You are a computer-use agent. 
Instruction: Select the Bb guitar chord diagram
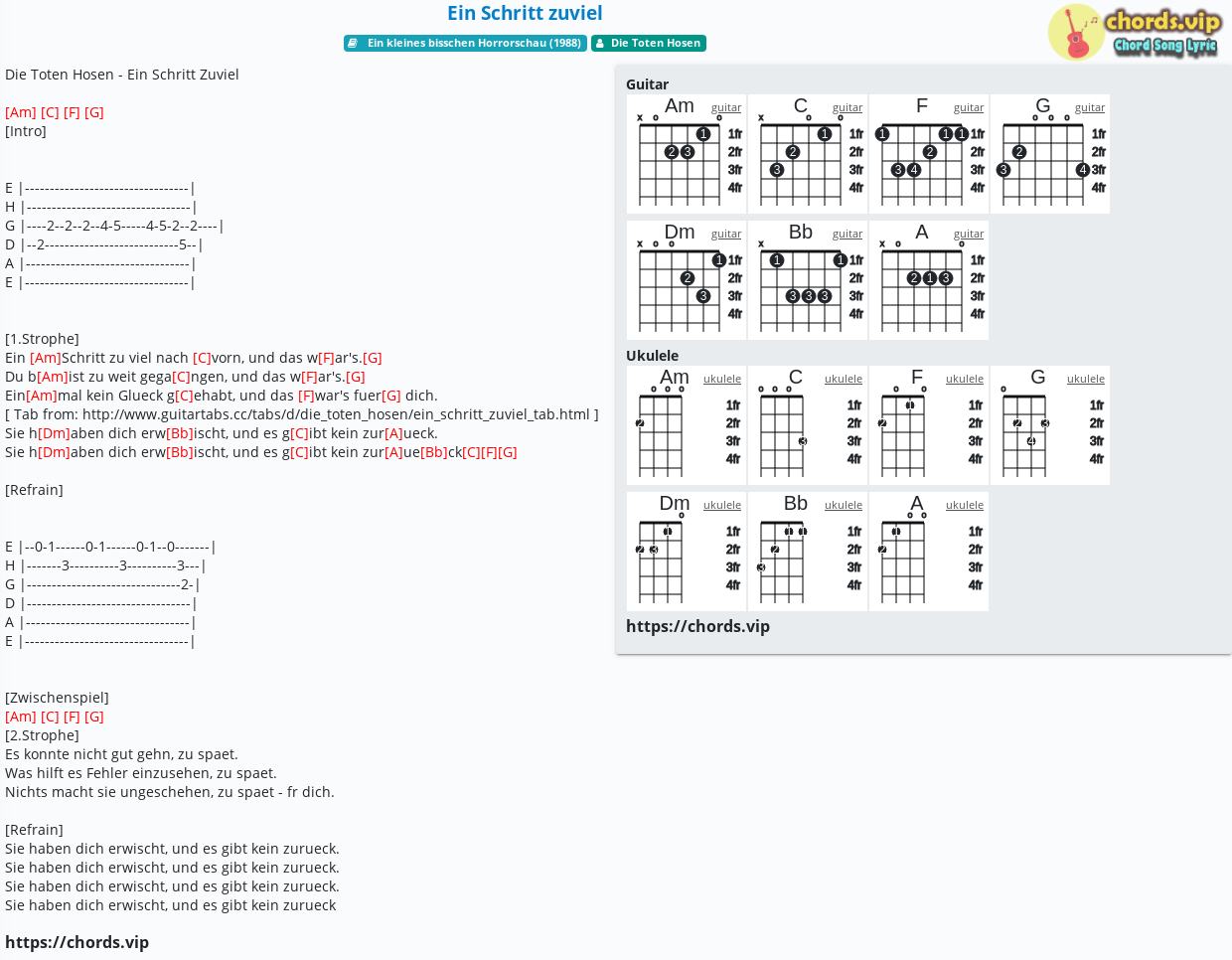tap(808, 280)
